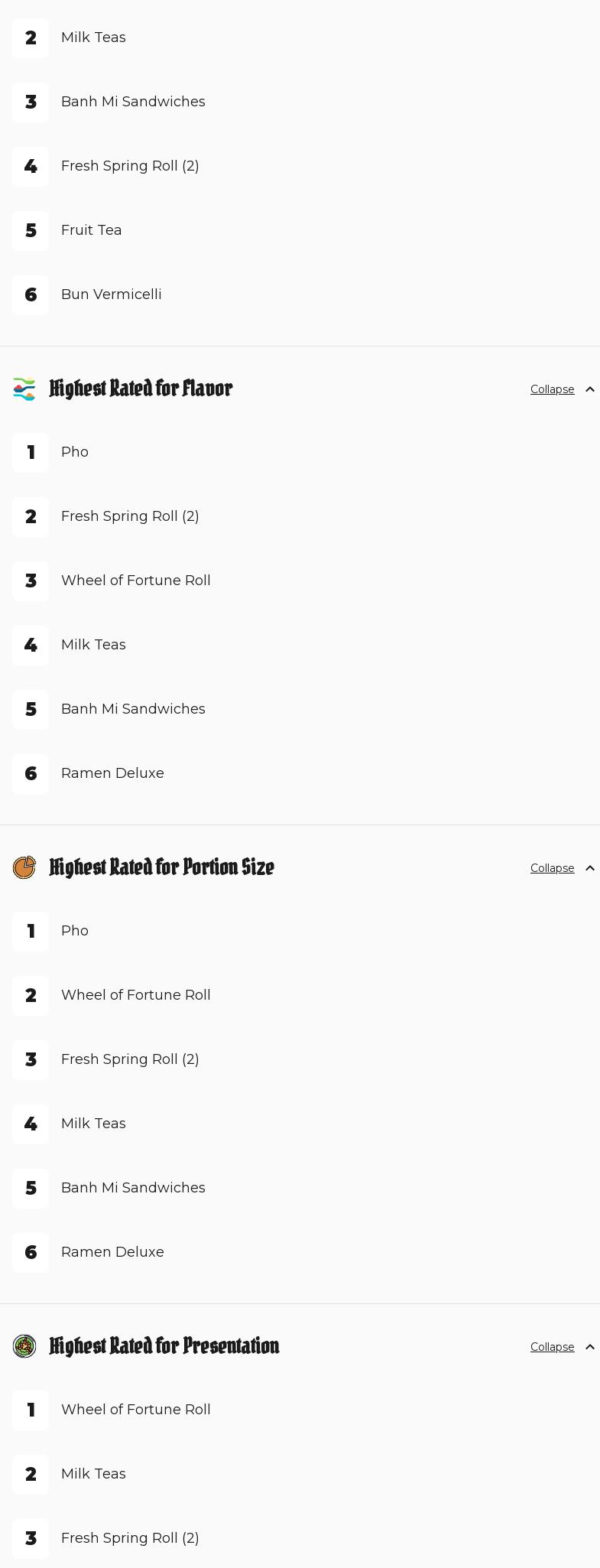Click the Portion Size pie icon
This screenshot has width=600, height=1568.
point(24,868)
